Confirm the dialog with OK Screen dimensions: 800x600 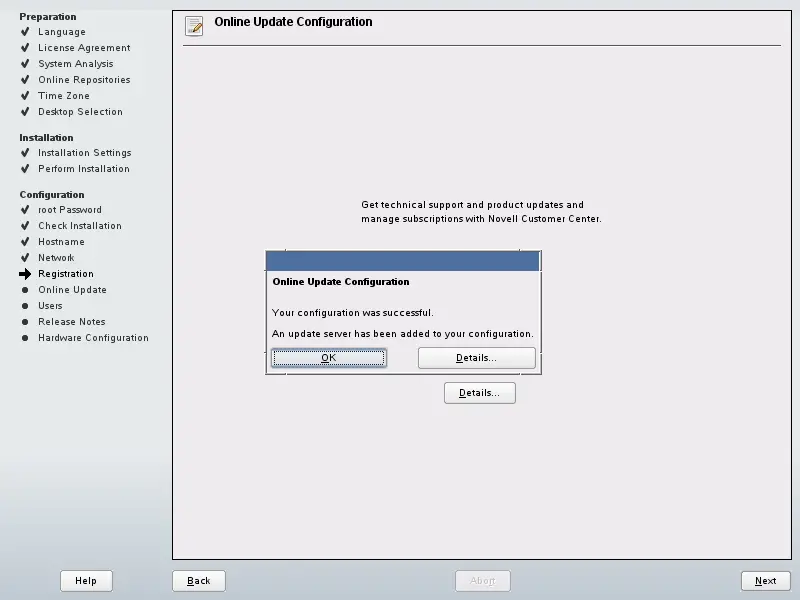[329, 358]
